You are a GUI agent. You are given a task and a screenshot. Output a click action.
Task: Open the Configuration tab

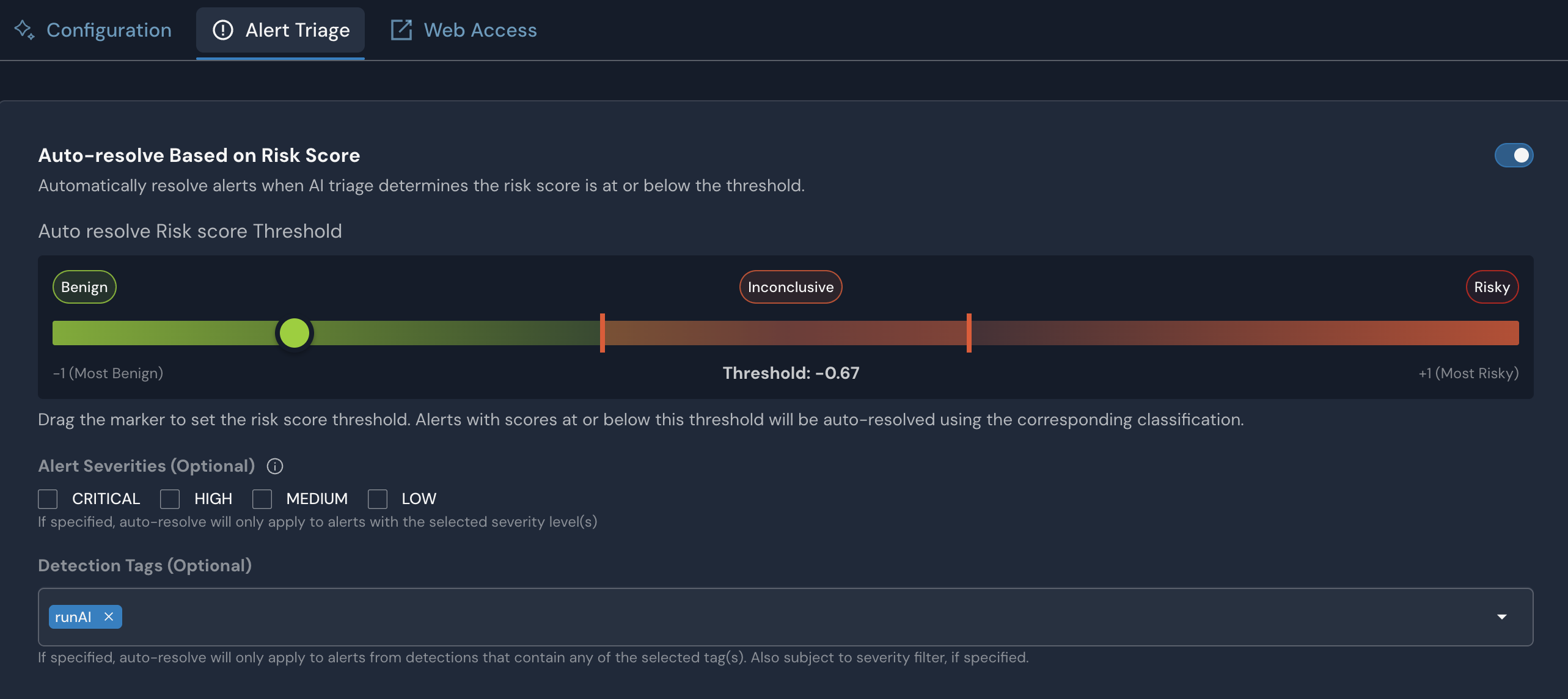108,29
